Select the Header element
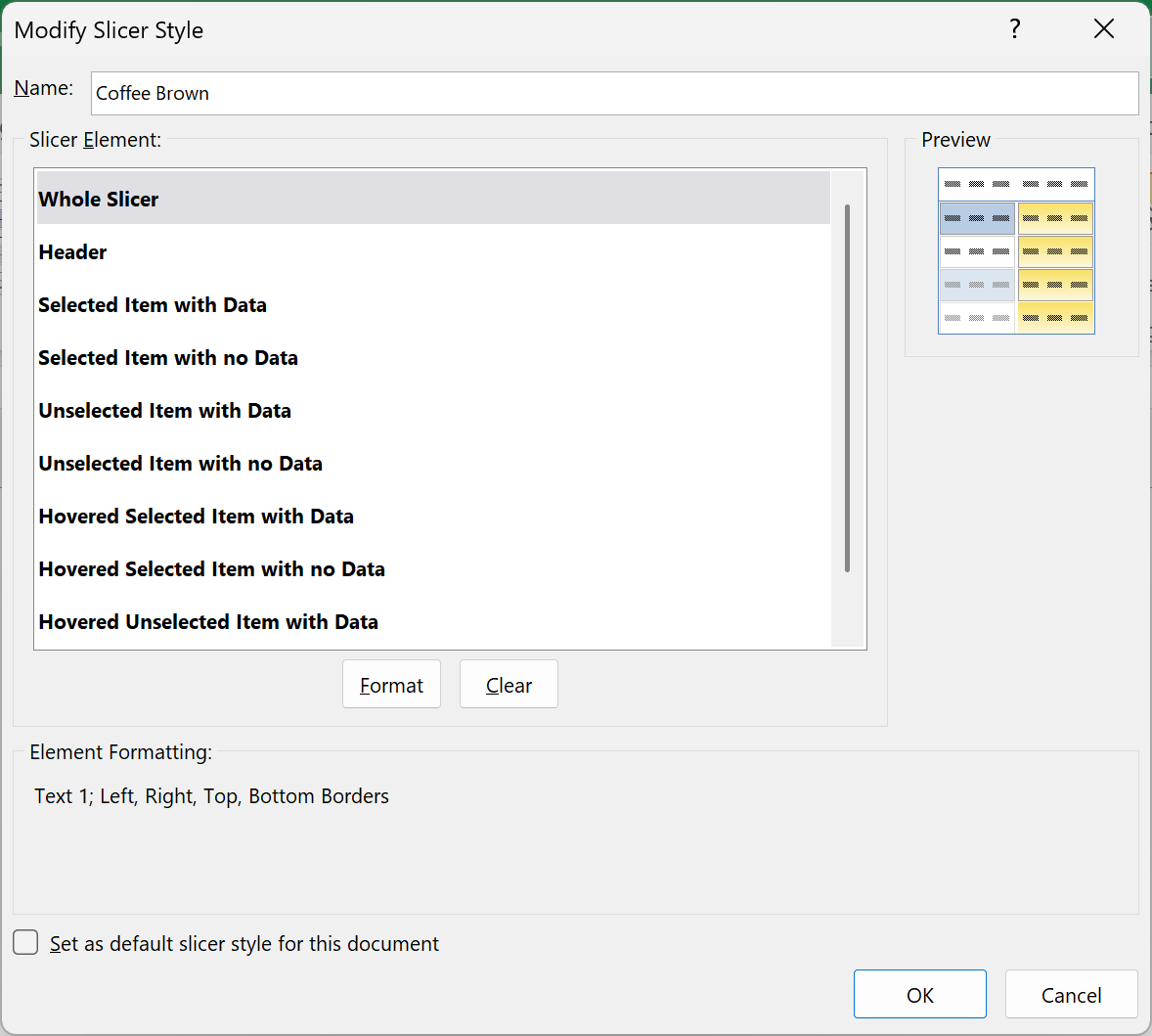 tap(433, 252)
